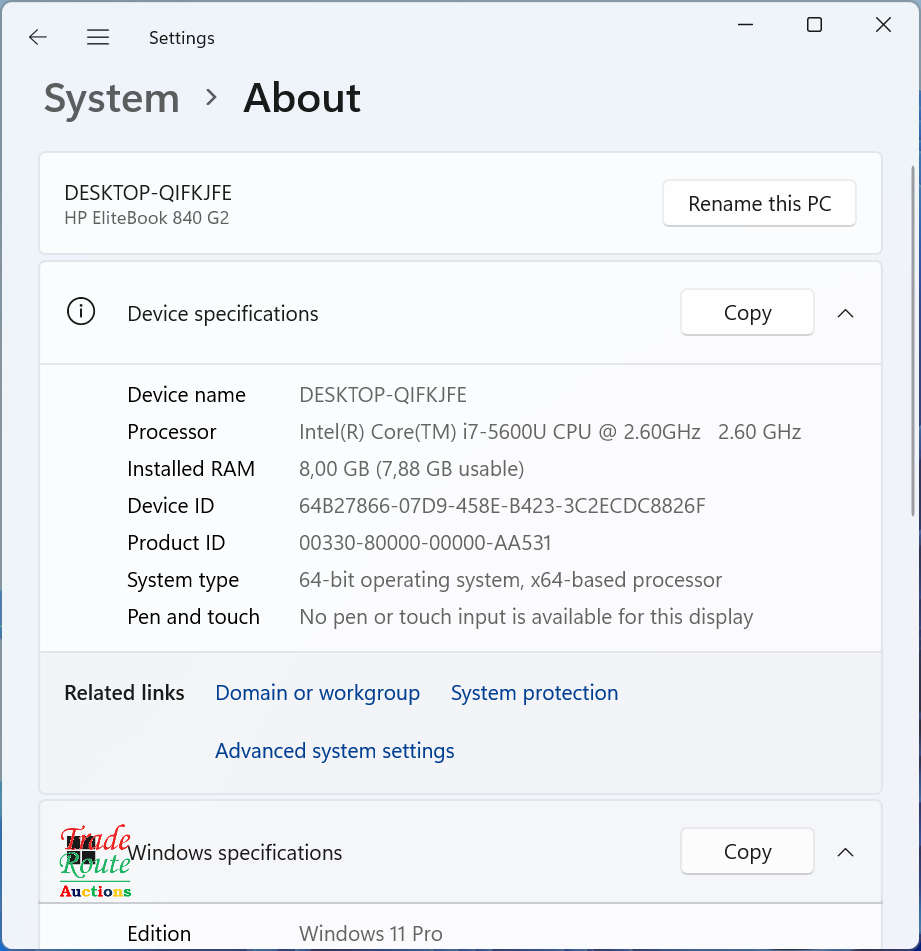Image resolution: width=921 pixels, height=951 pixels.
Task: Collapse the Device specifications section
Action: point(845,313)
